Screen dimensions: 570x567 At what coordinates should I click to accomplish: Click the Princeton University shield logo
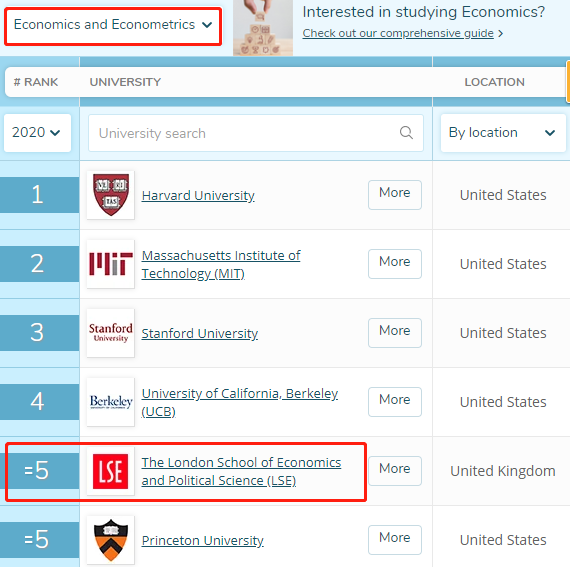click(x=111, y=540)
